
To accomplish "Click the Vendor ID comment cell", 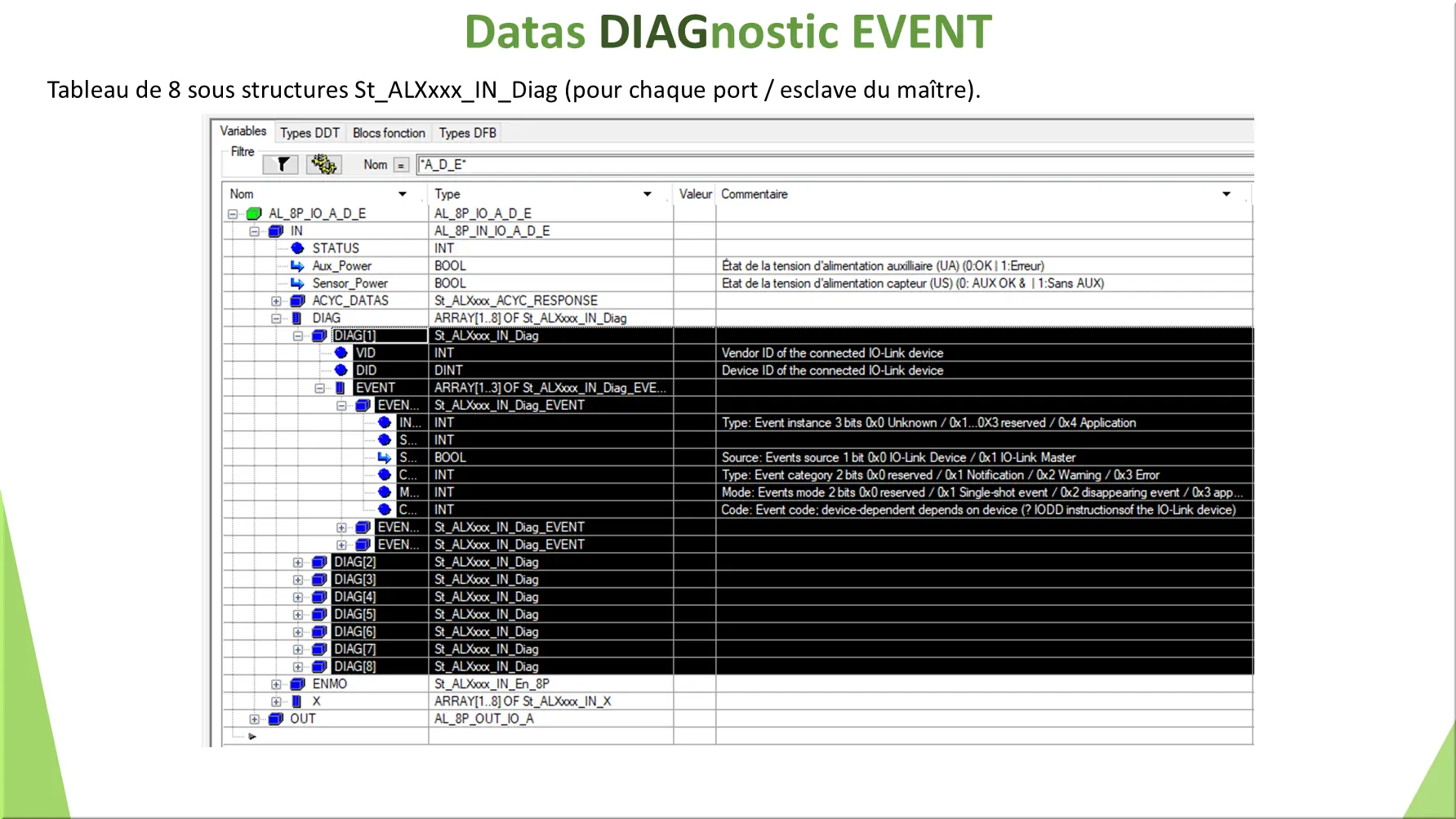I will pos(984,353).
